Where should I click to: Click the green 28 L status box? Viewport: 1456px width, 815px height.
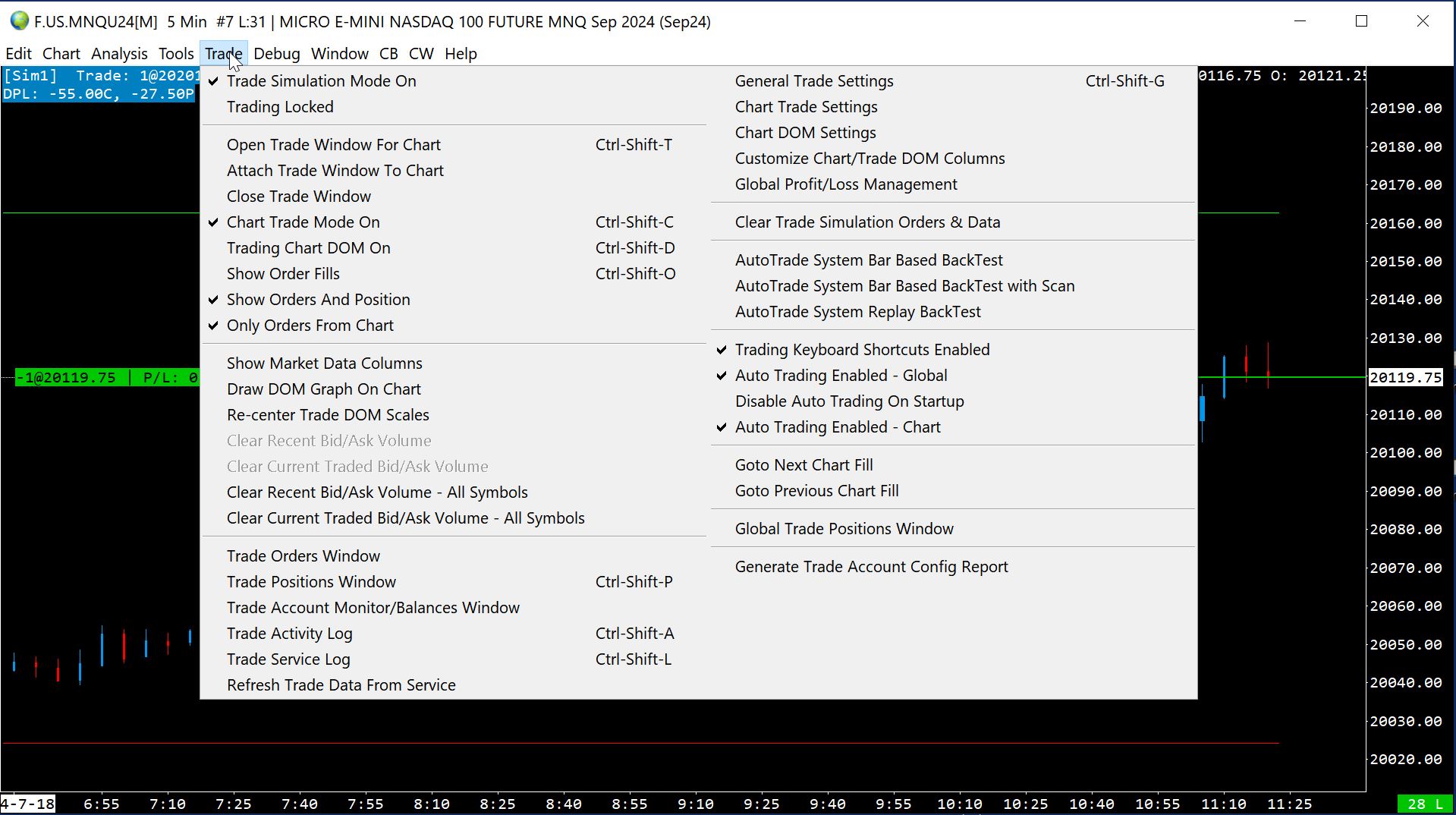1424,804
